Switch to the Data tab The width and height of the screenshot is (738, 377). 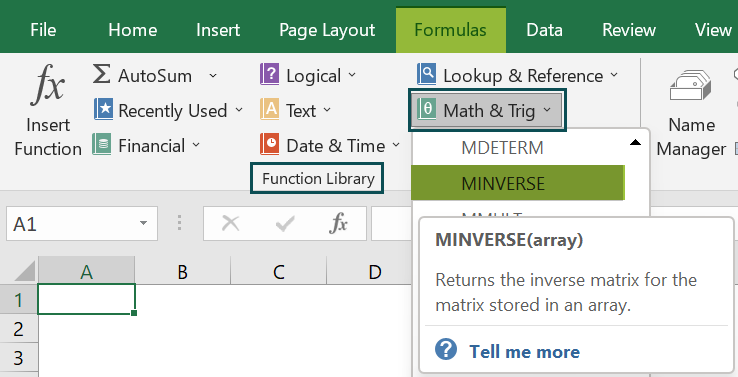pyautogui.click(x=544, y=30)
